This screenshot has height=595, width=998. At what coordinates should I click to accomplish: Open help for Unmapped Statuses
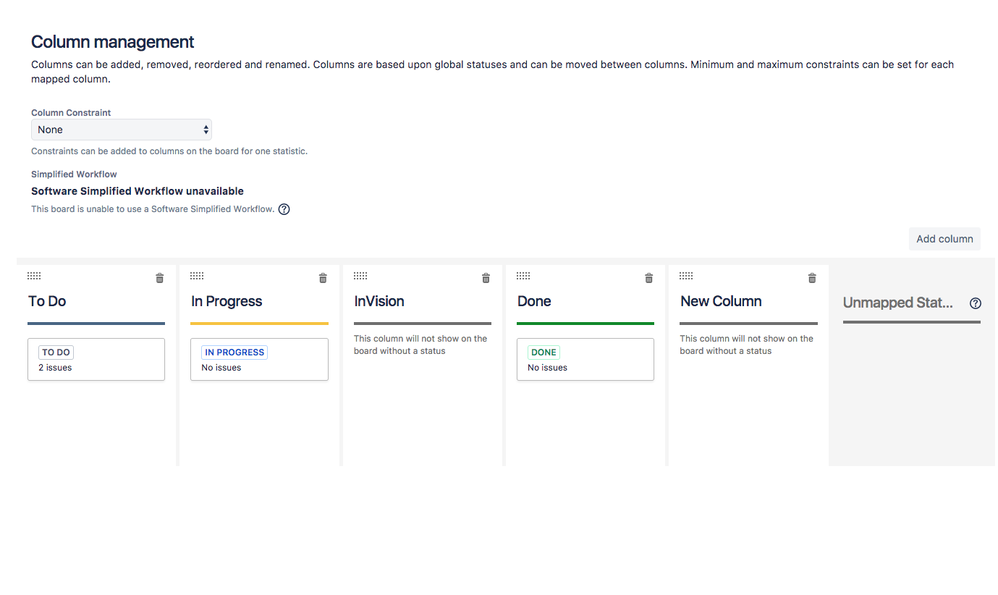(x=976, y=303)
